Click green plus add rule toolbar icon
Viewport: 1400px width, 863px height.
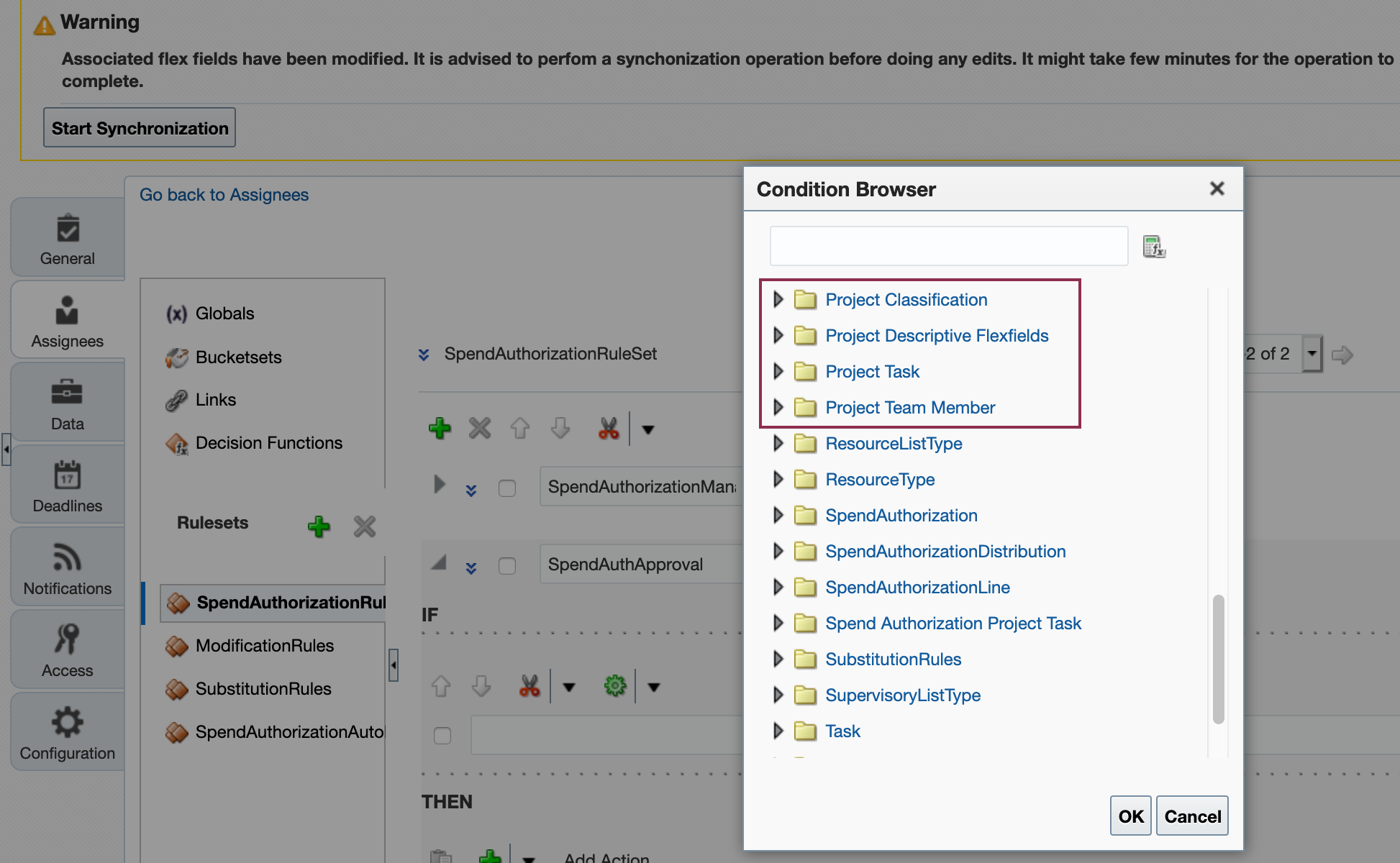click(440, 429)
